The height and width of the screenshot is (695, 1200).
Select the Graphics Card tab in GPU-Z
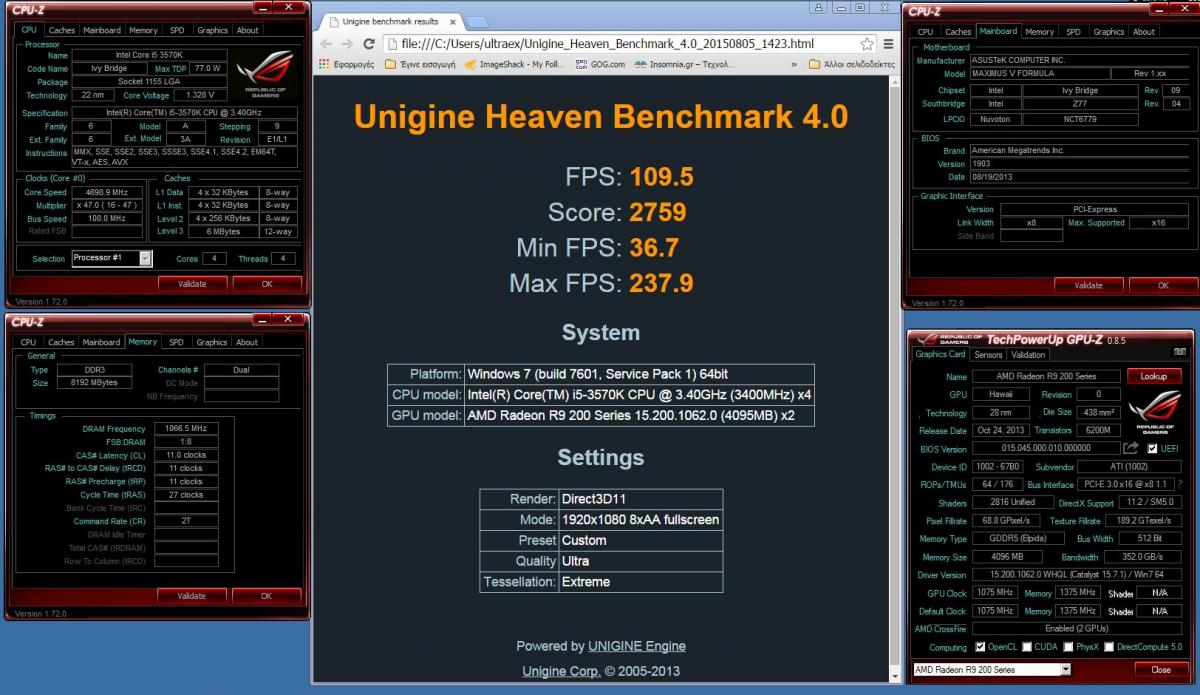[x=941, y=354]
